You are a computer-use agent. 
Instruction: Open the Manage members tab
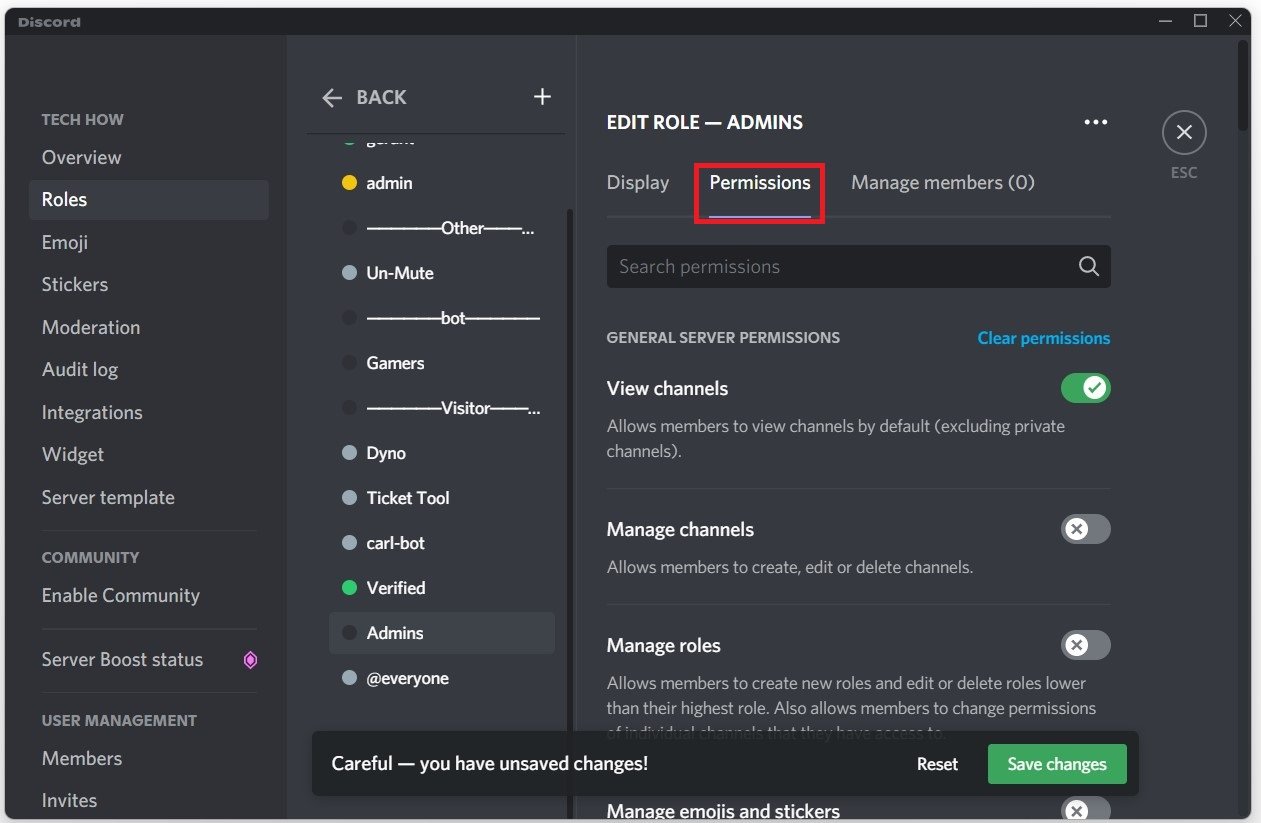coord(941,182)
